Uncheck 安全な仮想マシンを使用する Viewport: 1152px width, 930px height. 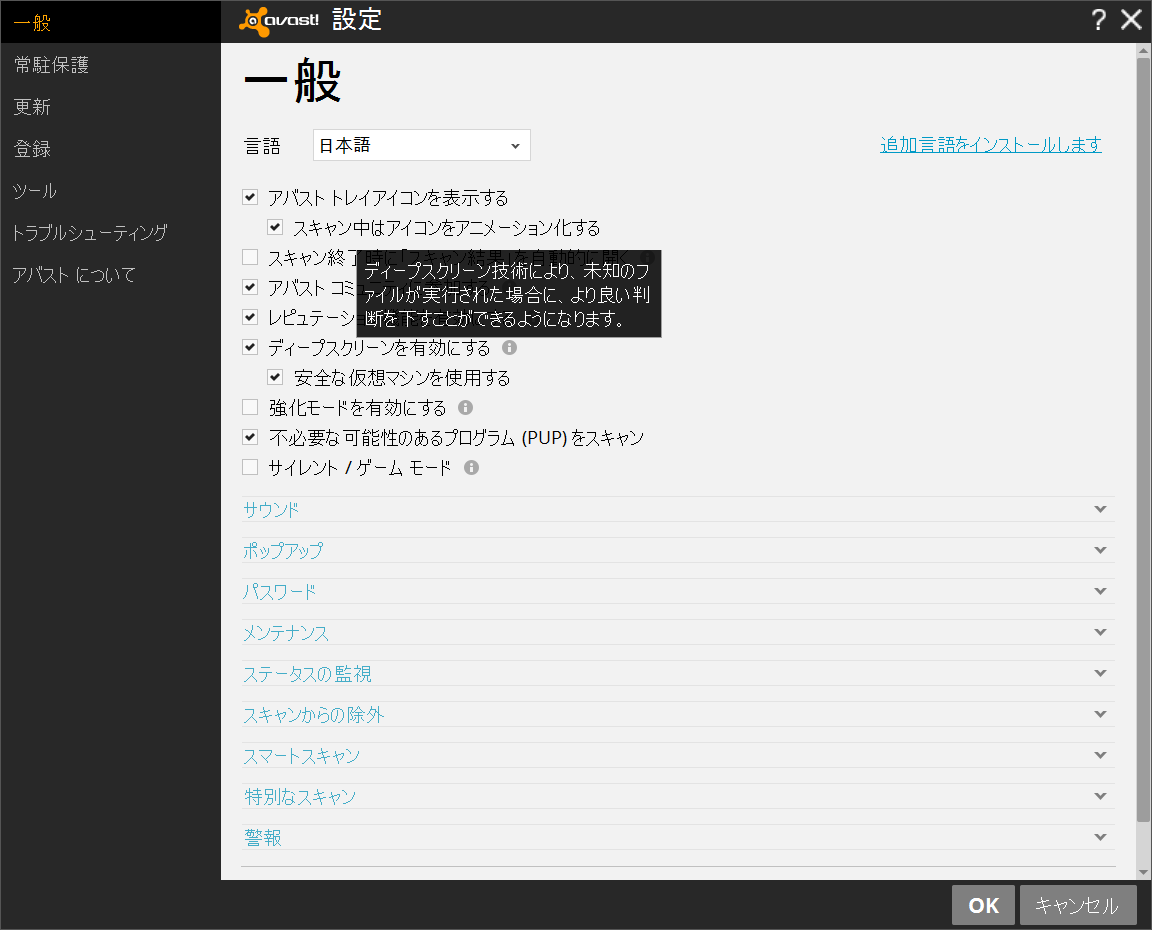275,377
